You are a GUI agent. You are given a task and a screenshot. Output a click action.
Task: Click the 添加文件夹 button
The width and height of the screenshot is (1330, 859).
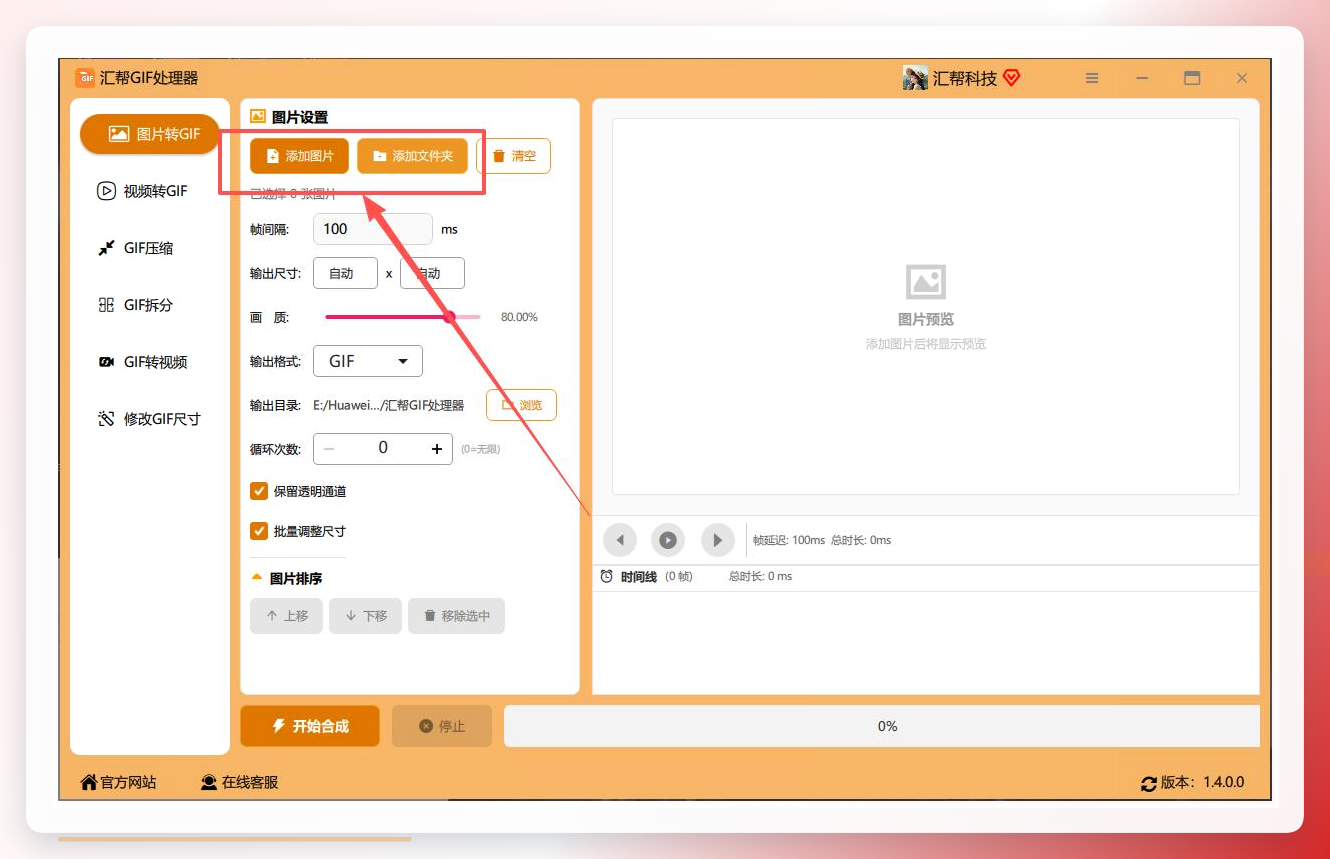click(412, 156)
